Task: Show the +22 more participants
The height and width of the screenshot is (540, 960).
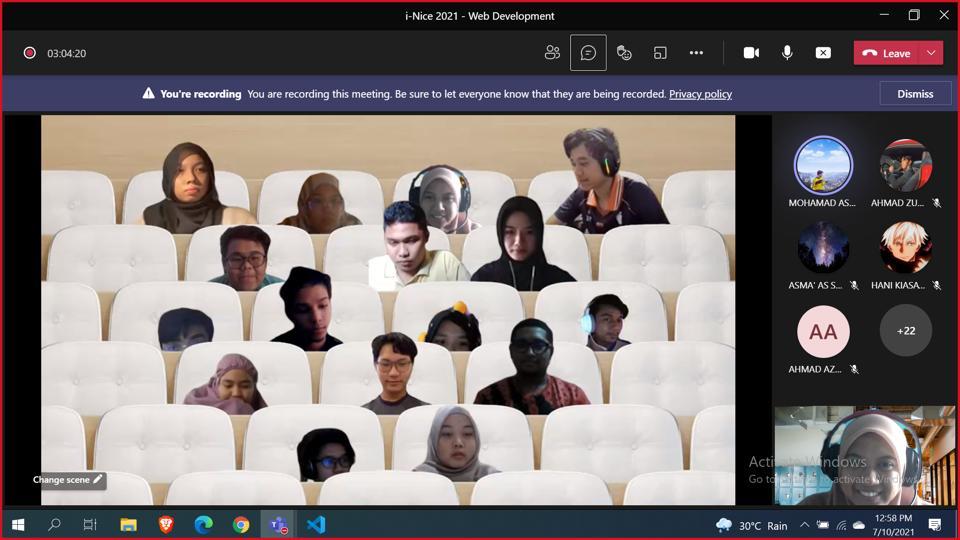Action: [905, 331]
